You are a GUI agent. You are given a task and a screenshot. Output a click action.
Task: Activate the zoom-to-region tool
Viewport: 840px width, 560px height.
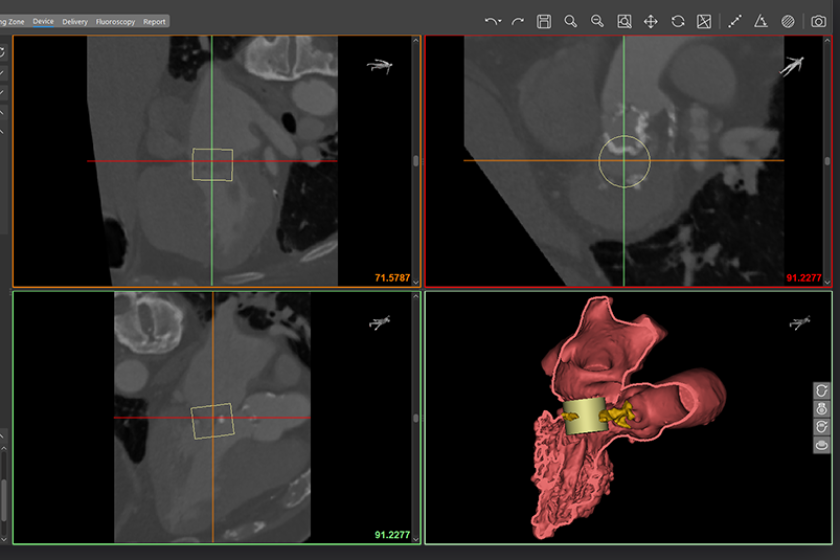(x=624, y=21)
